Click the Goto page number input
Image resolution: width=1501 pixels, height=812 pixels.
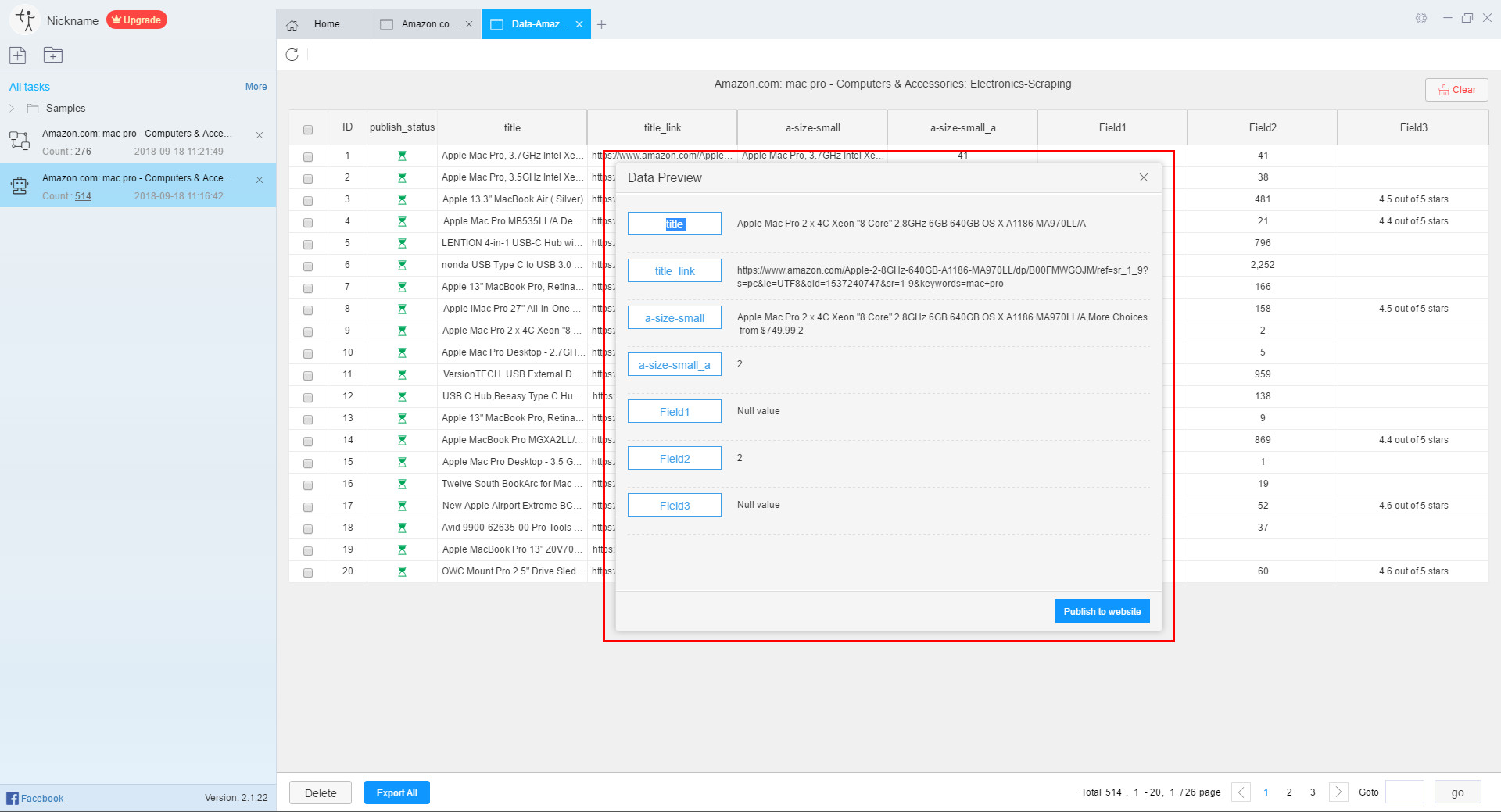pos(1405,792)
